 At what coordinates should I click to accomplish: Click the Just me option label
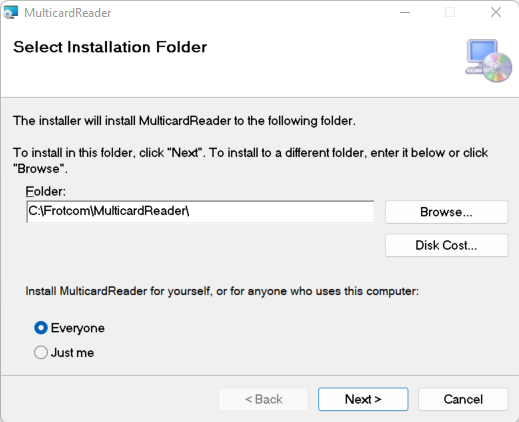click(x=72, y=353)
